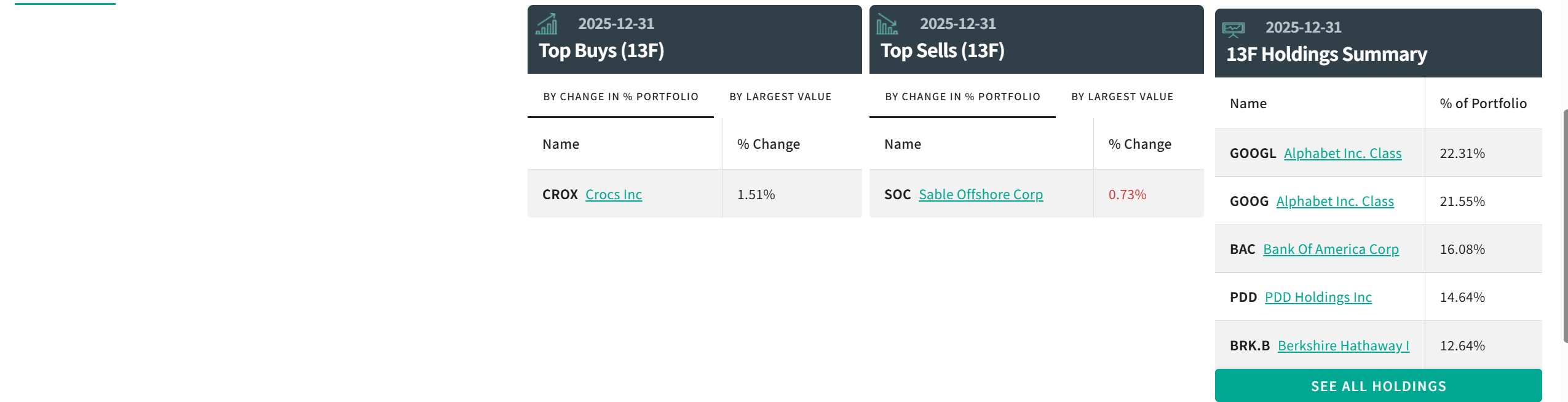1568x402 pixels.
Task: Click the Top Buys rising chart icon
Action: [546, 24]
